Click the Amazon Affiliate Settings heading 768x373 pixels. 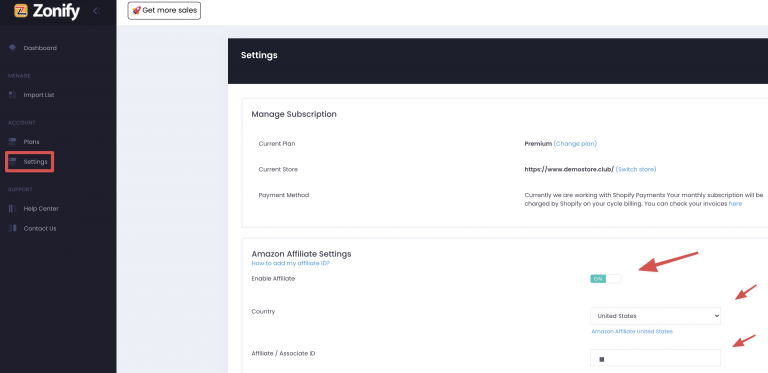coord(301,254)
